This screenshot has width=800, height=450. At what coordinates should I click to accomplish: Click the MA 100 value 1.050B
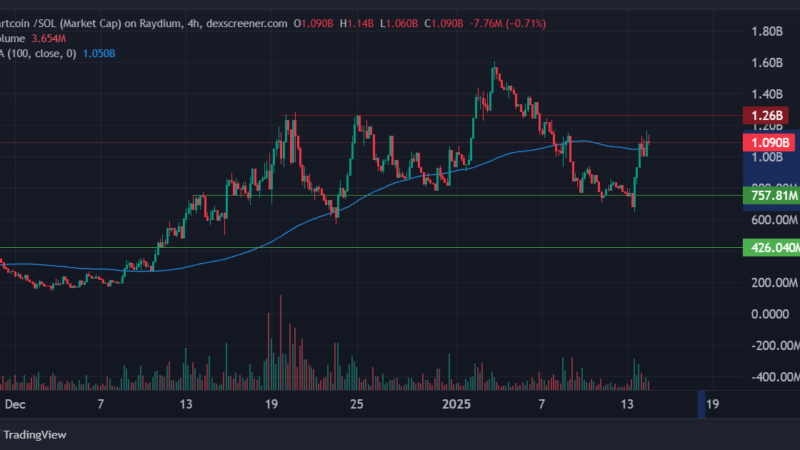99,54
